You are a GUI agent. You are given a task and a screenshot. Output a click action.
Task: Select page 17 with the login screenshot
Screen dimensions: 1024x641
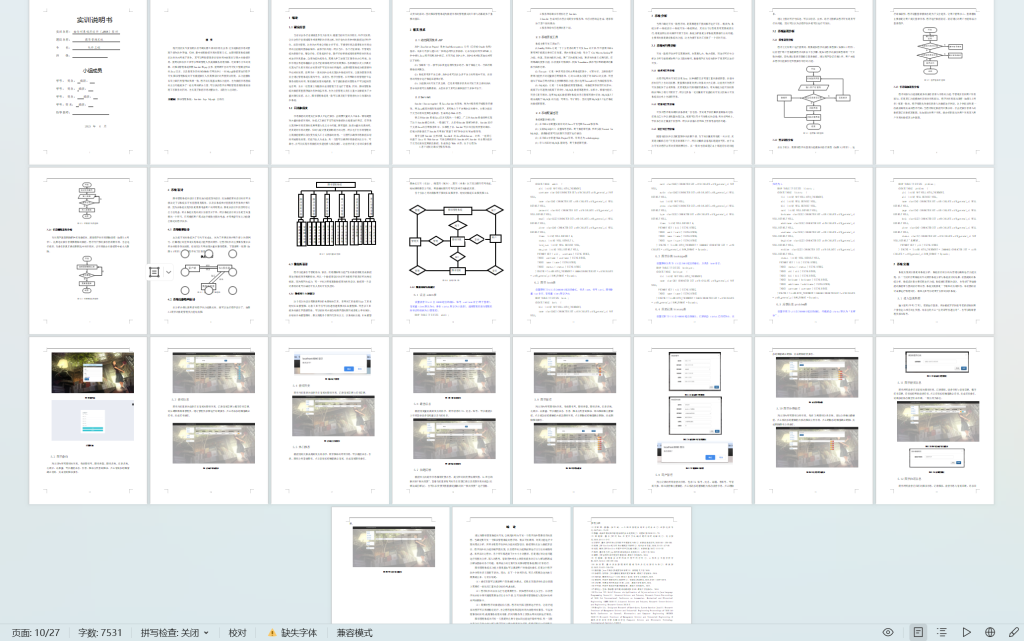88,420
